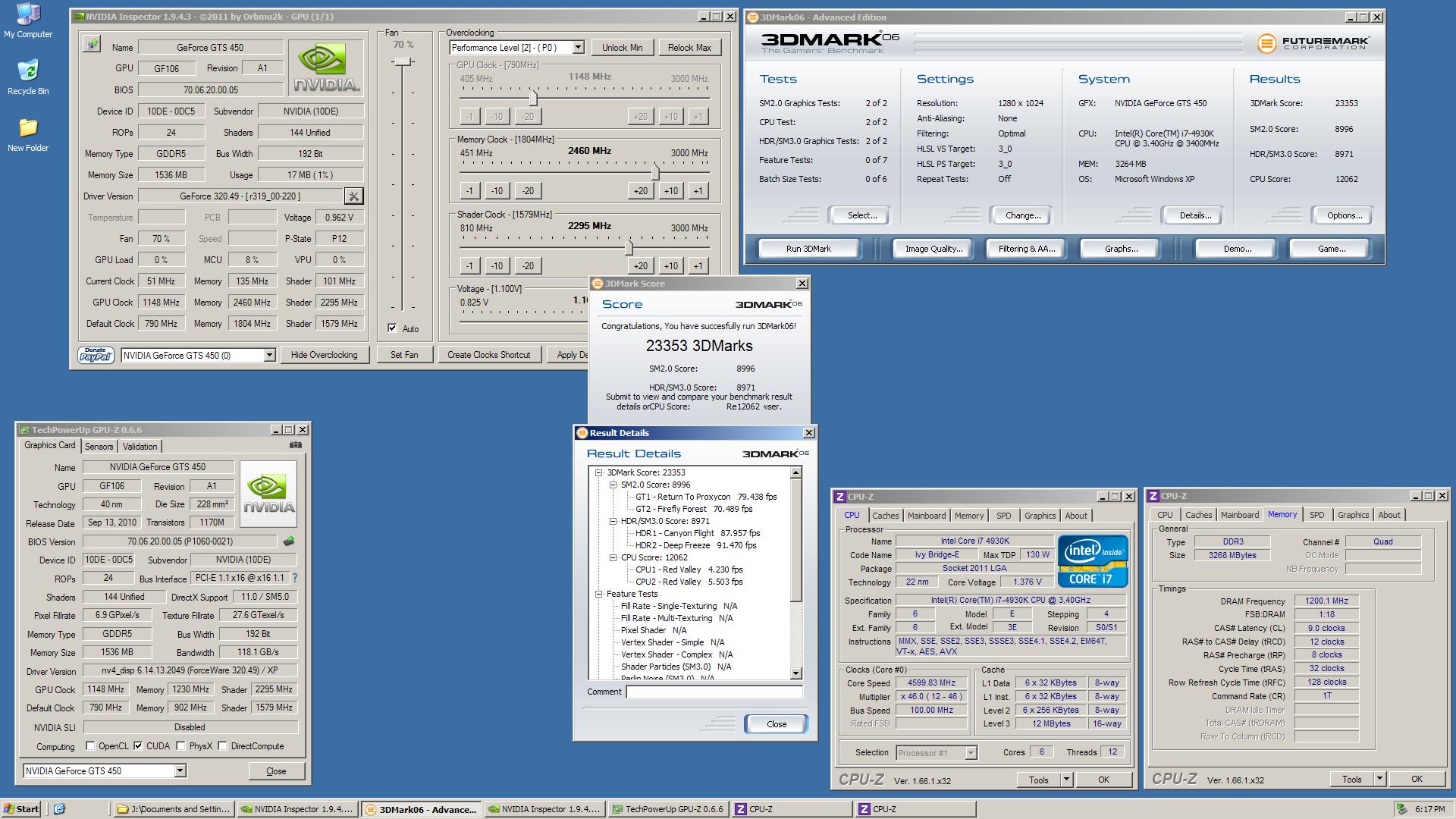
Task: Click Create Clocks Shortcut button
Action: click(x=489, y=355)
